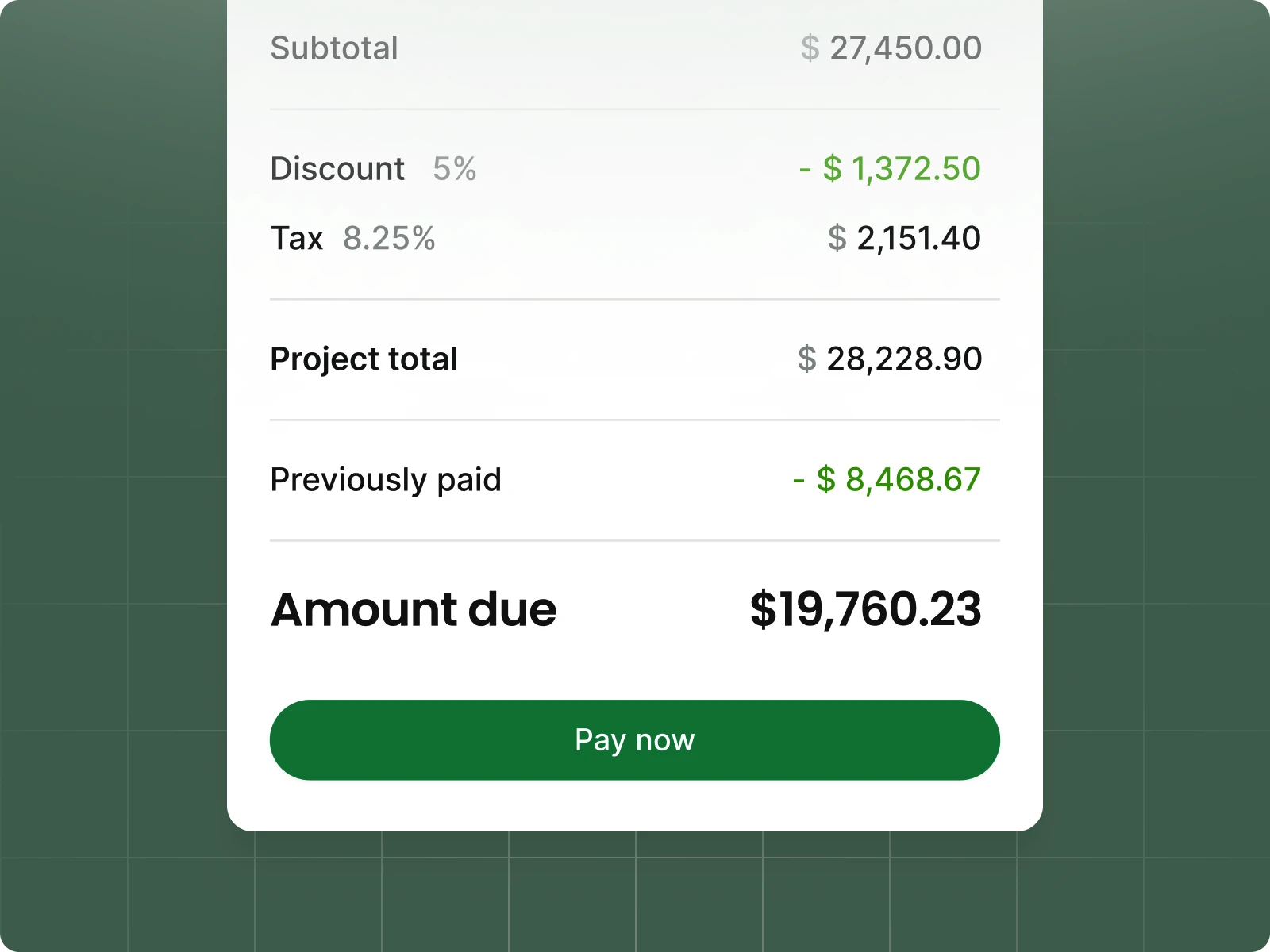
Task: Select the Amount due value $19,760.23
Action: pos(864,609)
